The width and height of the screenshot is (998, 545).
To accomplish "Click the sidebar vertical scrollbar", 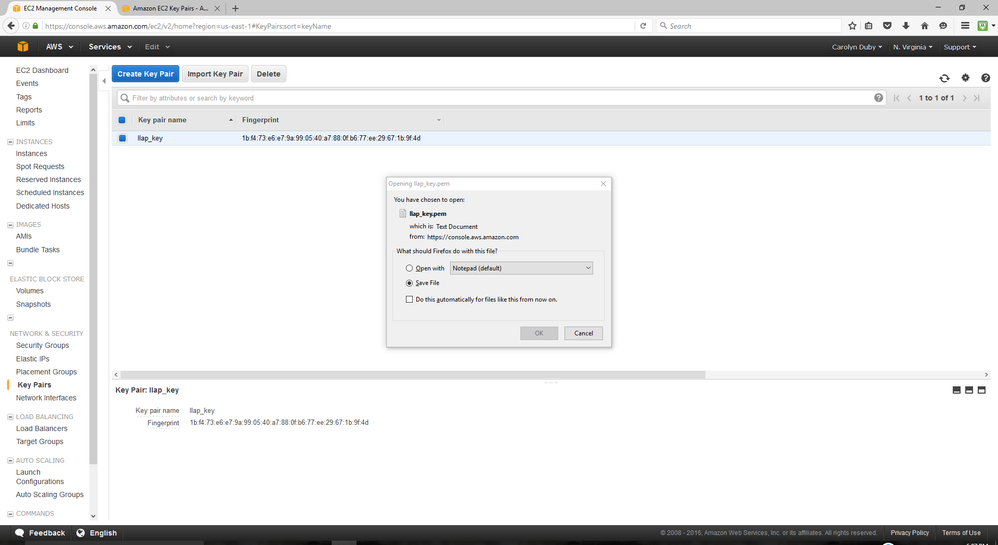I will tap(94, 271).
